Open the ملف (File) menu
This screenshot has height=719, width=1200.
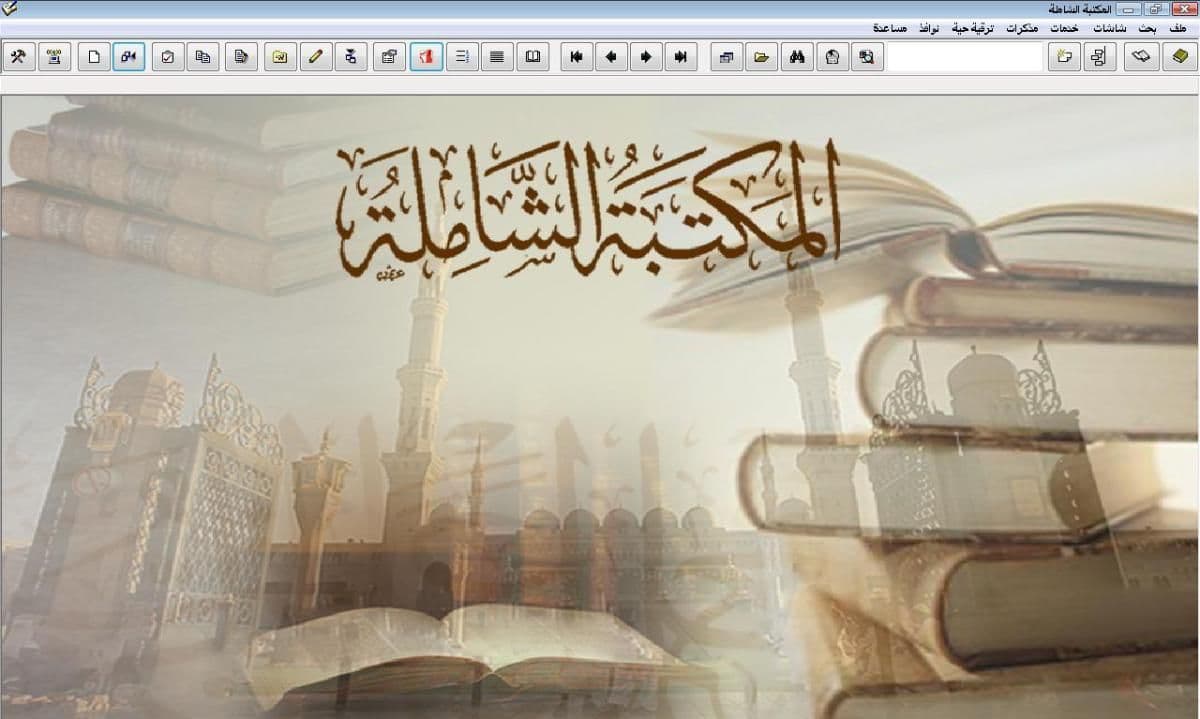(1178, 29)
